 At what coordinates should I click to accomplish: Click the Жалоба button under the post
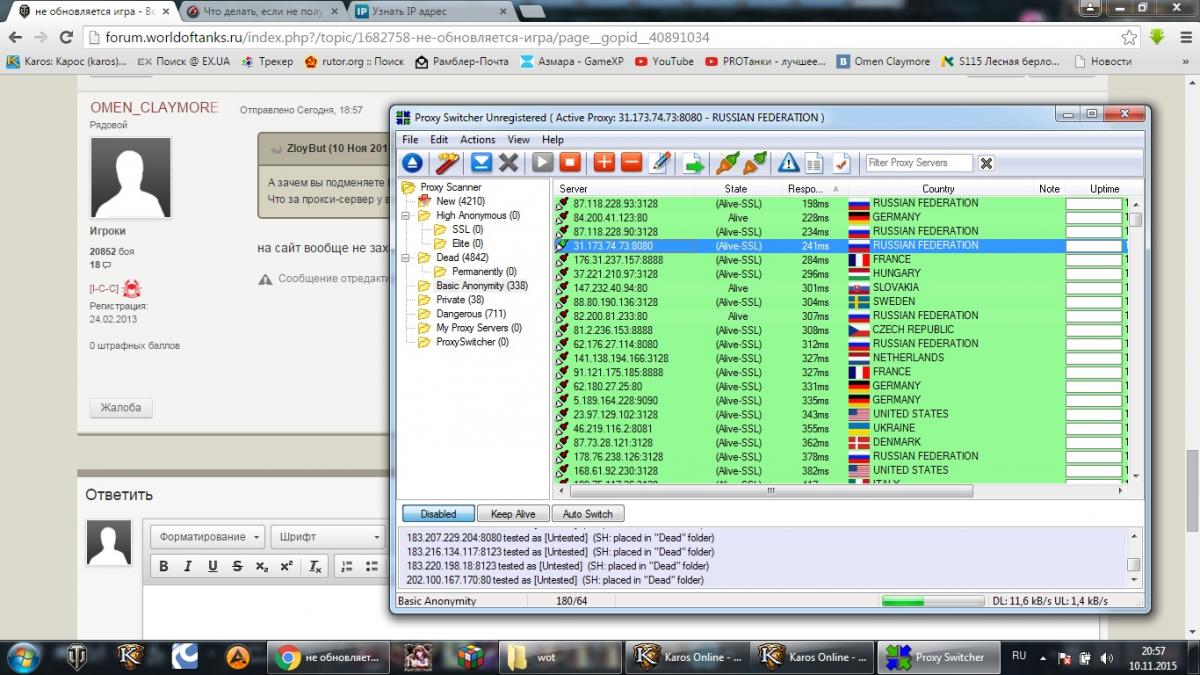121,408
